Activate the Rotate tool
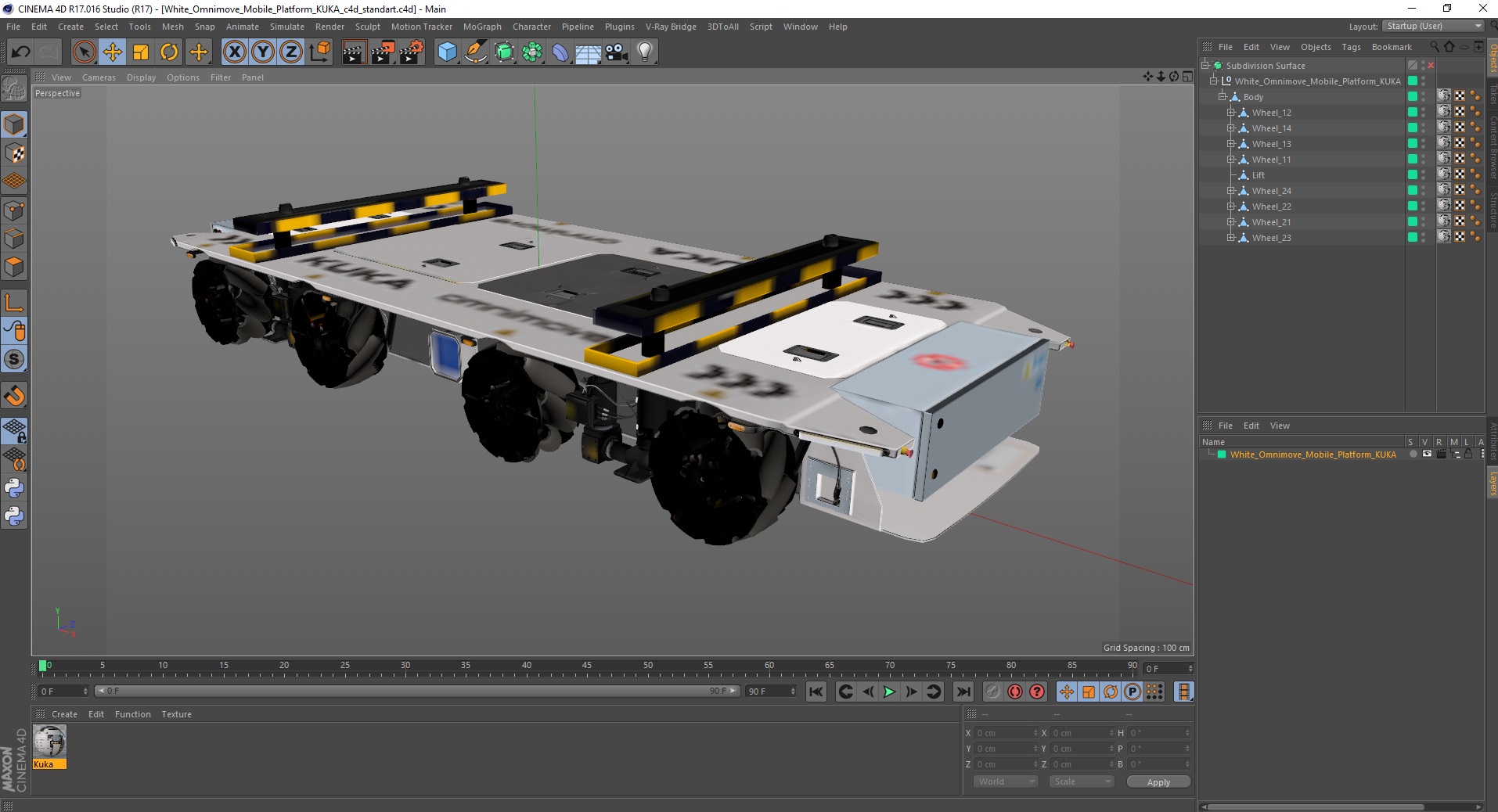Screen dimensions: 1498x812 169,52
